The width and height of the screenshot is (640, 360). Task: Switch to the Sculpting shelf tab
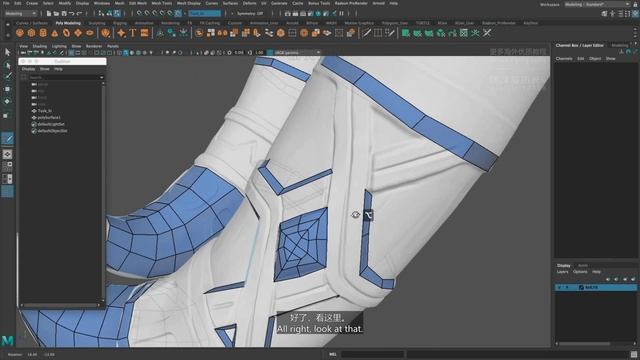[97, 23]
